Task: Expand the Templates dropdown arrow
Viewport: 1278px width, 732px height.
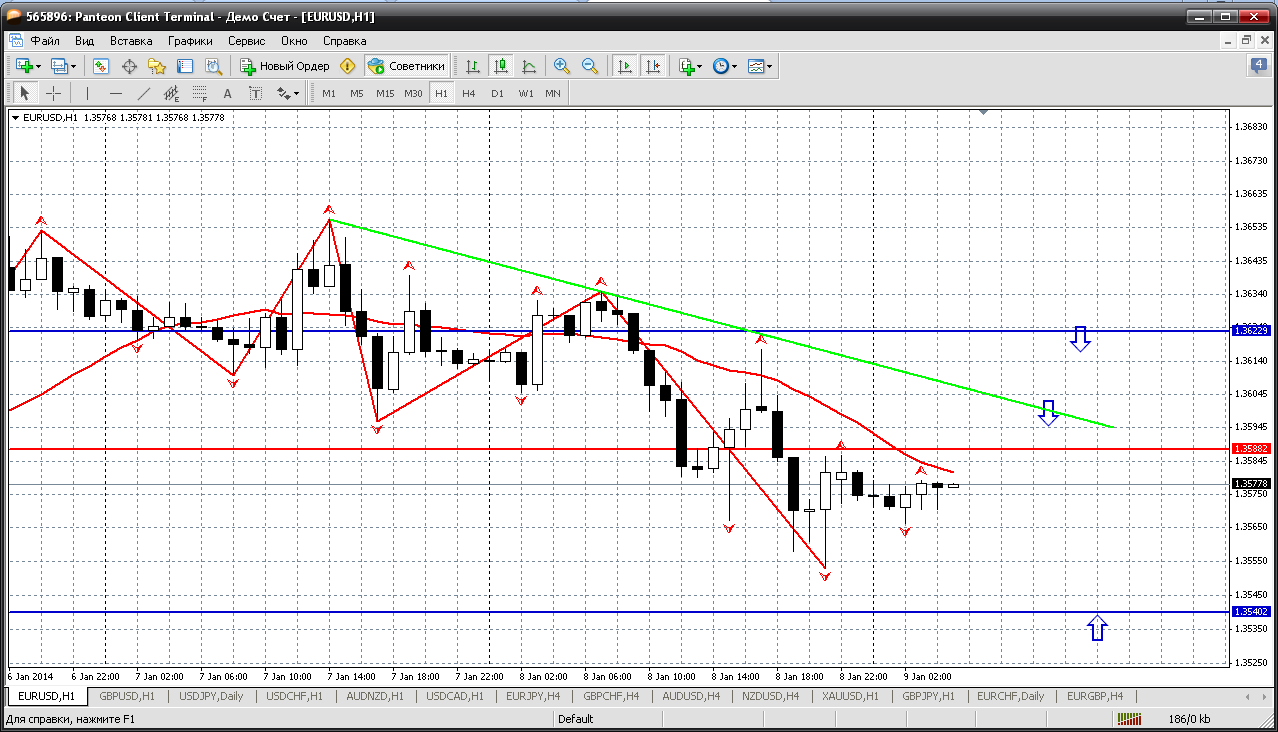Action: (770, 66)
